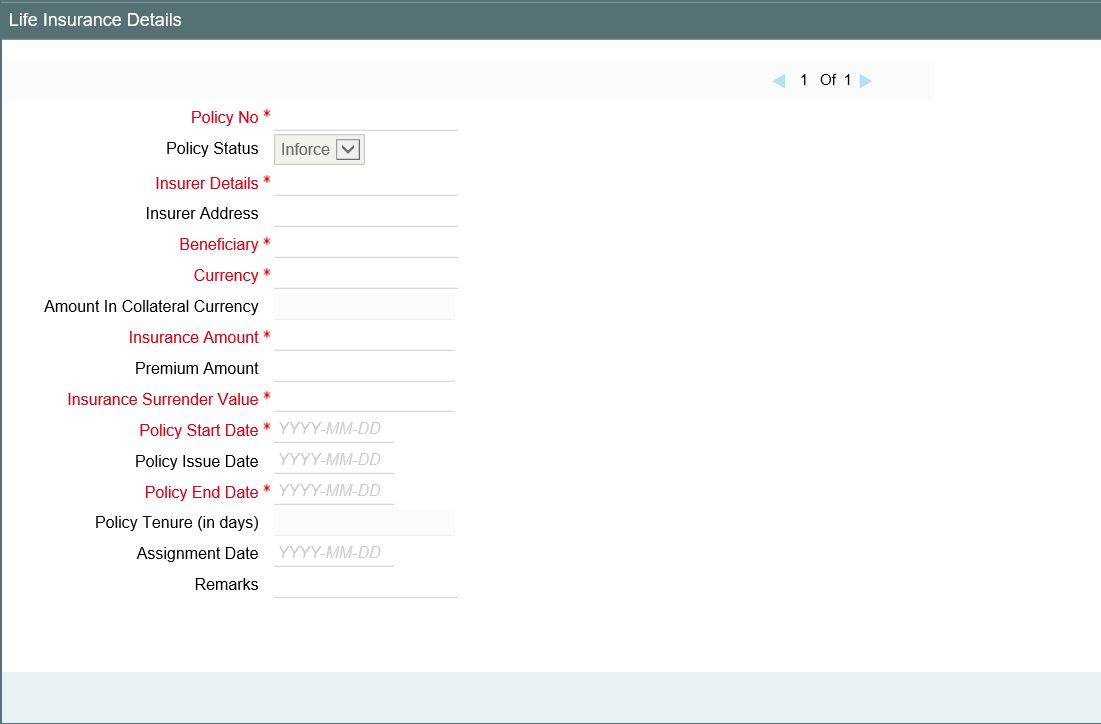
Task: Click the Currency input field
Action: [x=366, y=275]
